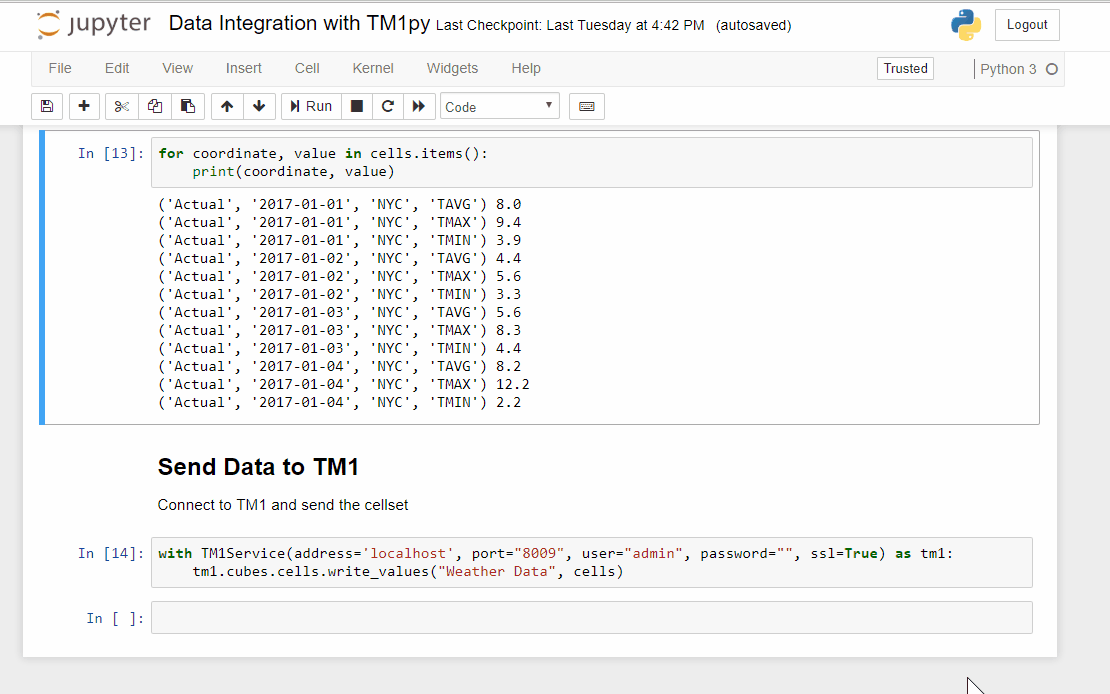Open the cell type Code dropdown

pos(499,106)
